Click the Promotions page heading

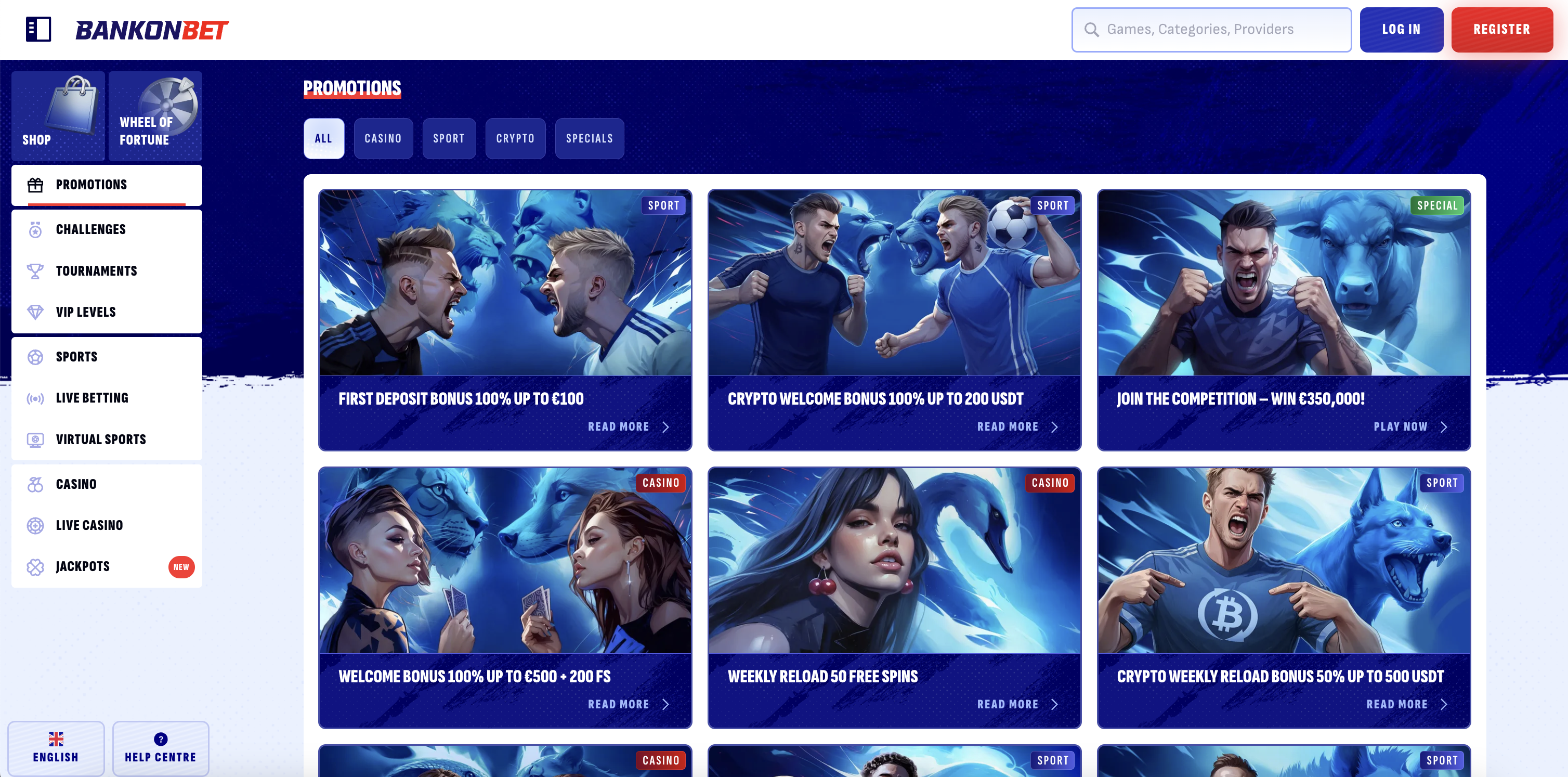(352, 88)
